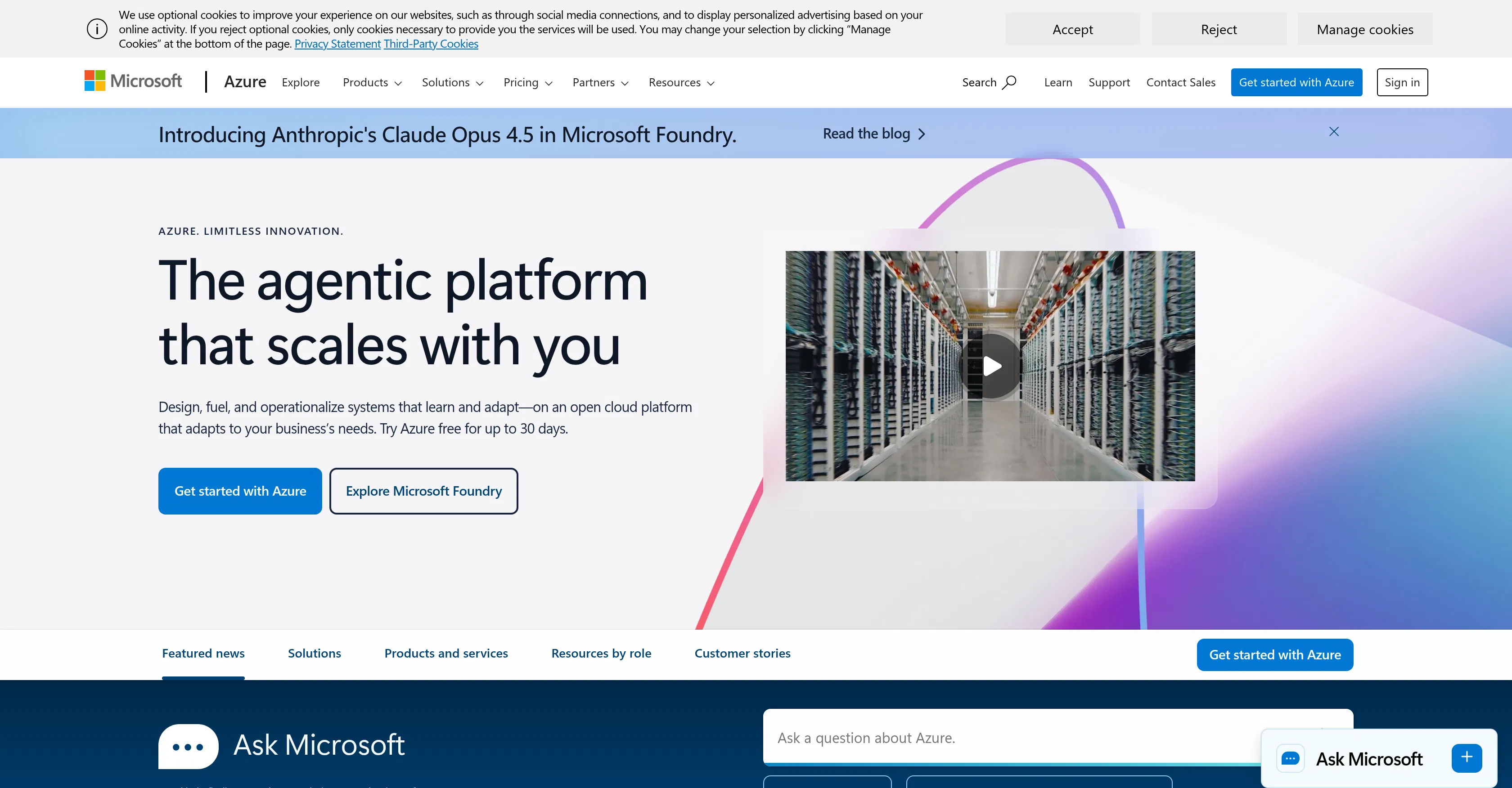Dismiss the Claude Opus announcement banner
Screen dimensions: 1512x788
[x=1334, y=131]
